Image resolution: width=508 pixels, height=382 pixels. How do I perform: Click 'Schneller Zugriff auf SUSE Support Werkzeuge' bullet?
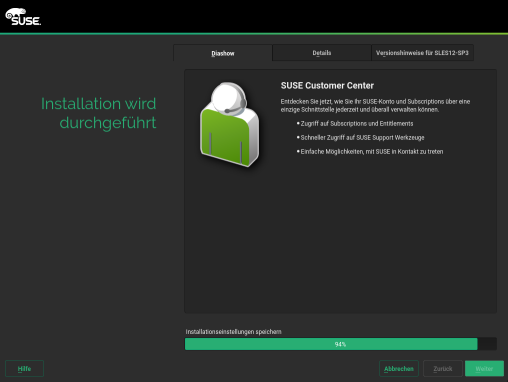pos(361,138)
